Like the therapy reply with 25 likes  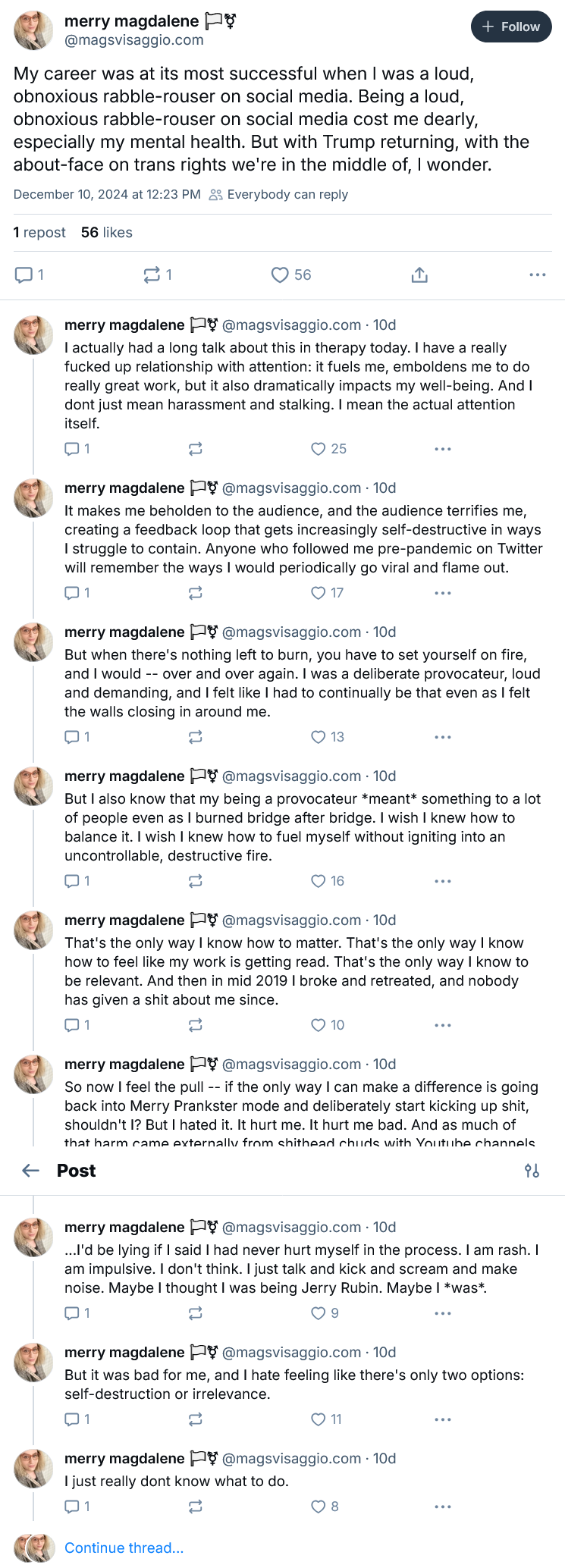point(319,449)
